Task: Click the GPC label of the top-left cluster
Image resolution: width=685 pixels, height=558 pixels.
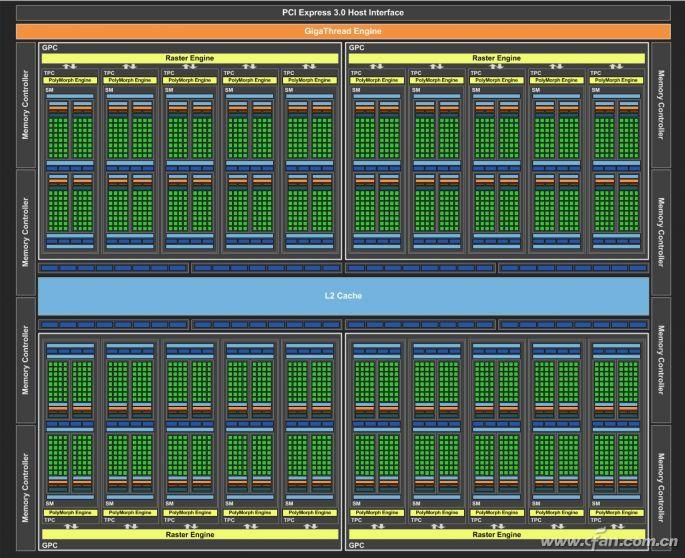Action: [x=50, y=47]
